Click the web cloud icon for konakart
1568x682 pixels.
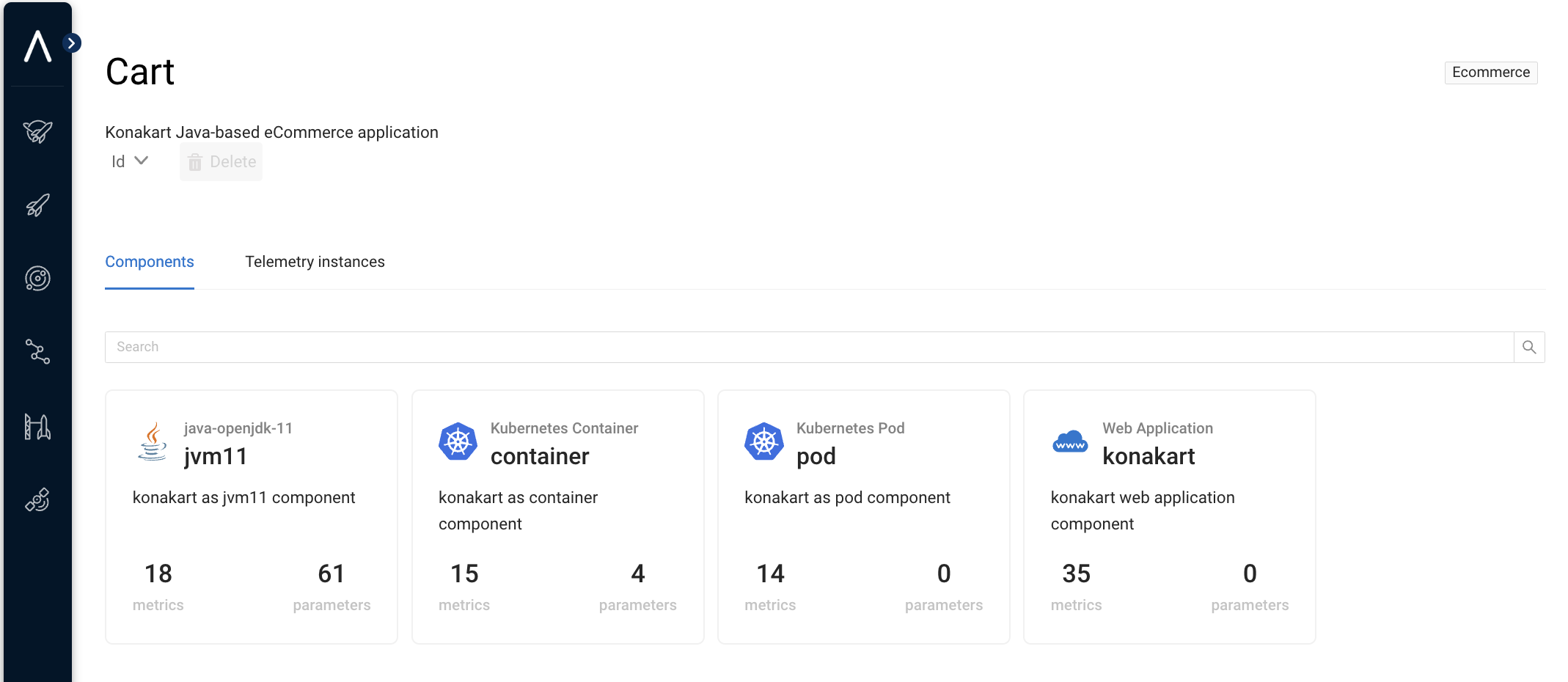(1070, 441)
